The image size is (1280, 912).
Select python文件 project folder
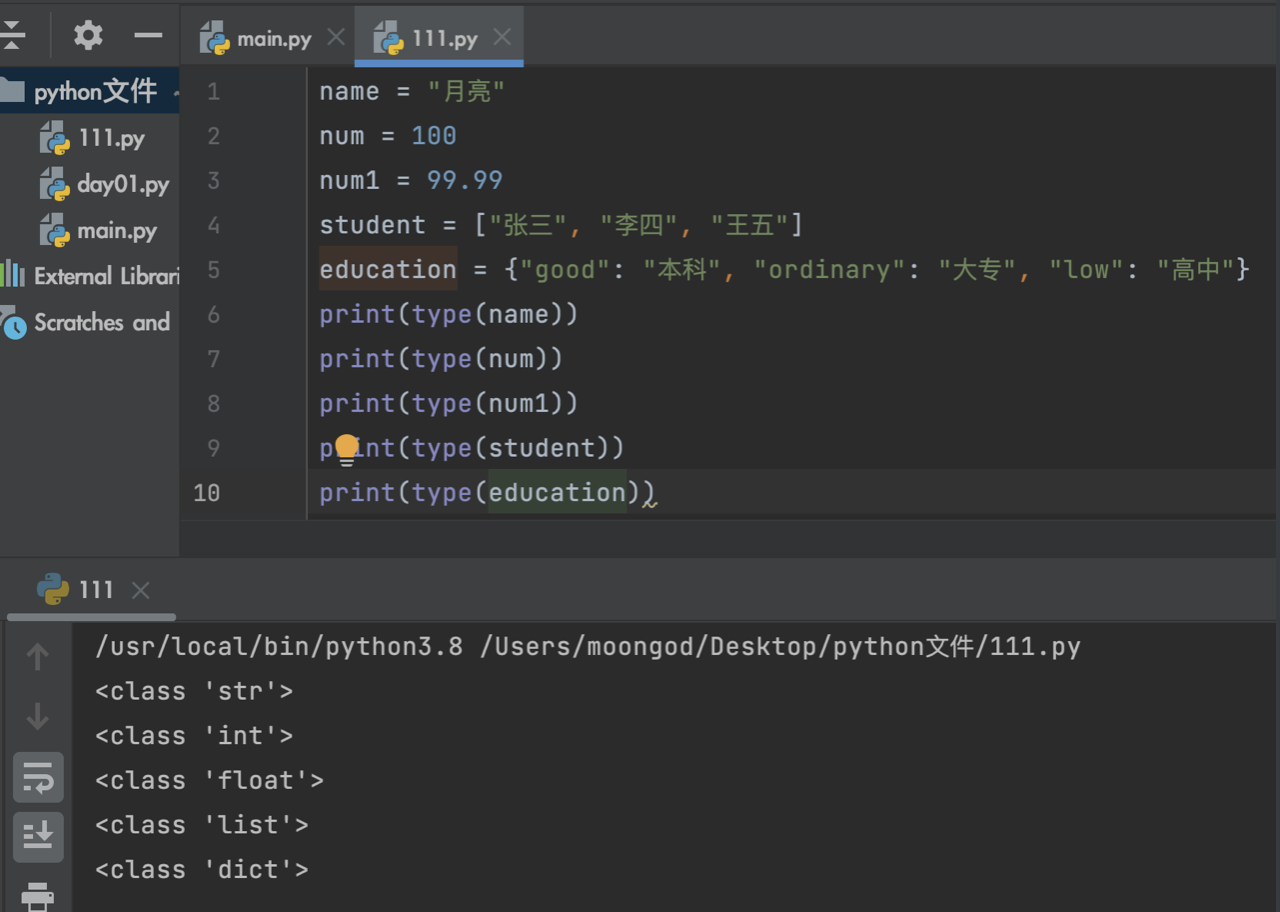coord(89,92)
